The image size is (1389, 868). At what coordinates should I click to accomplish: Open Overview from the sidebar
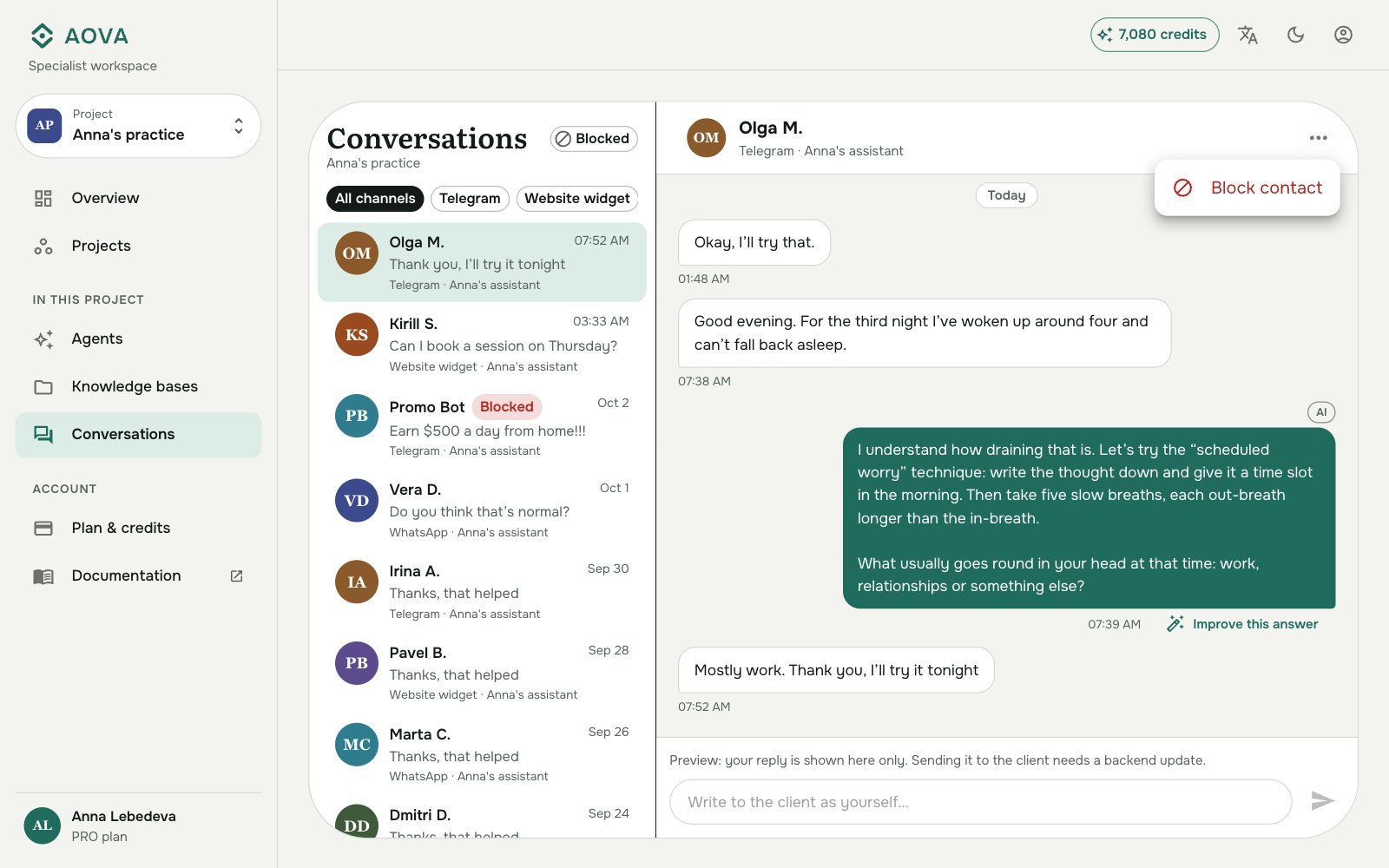pyautogui.click(x=138, y=198)
